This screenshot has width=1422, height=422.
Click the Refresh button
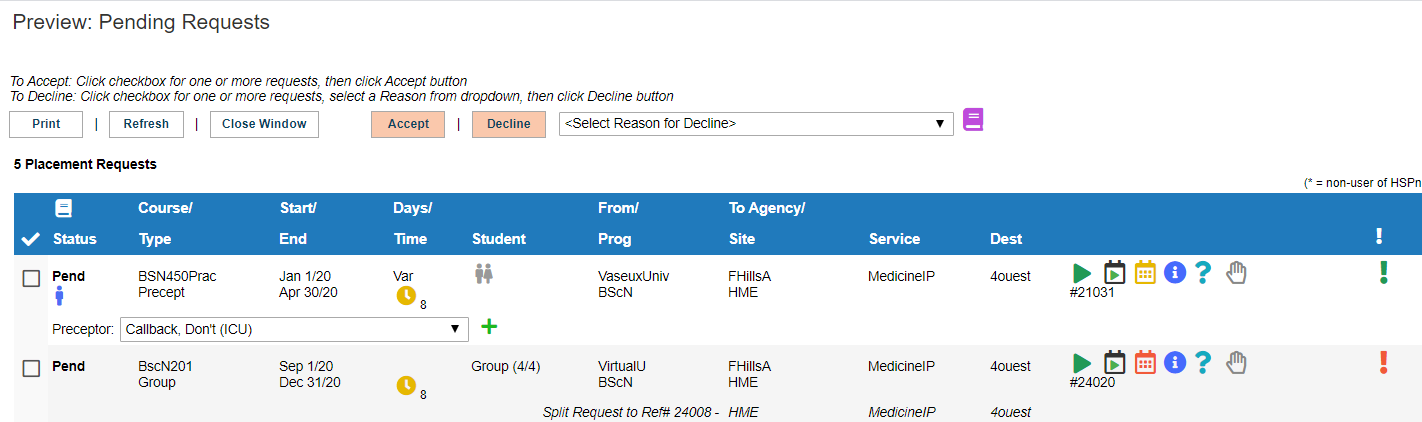[x=146, y=124]
